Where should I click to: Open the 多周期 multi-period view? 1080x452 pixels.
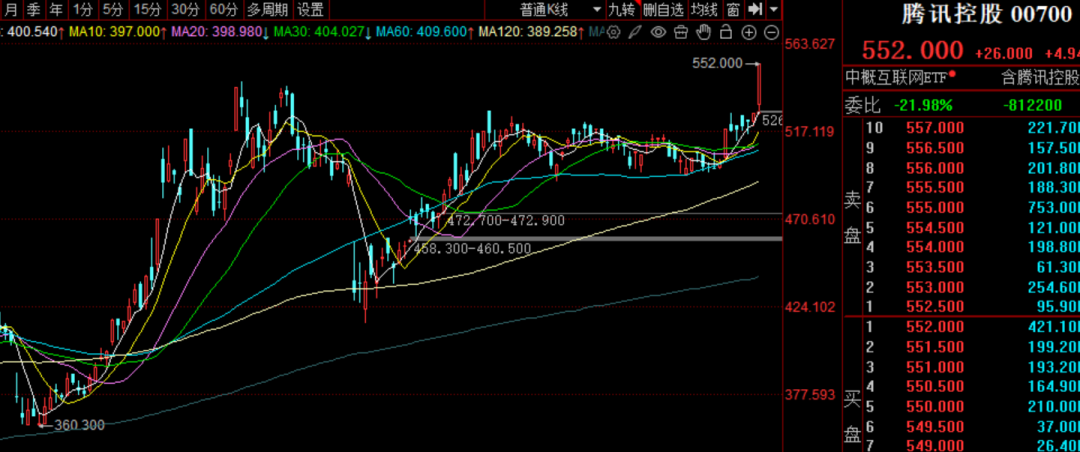[x=267, y=10]
